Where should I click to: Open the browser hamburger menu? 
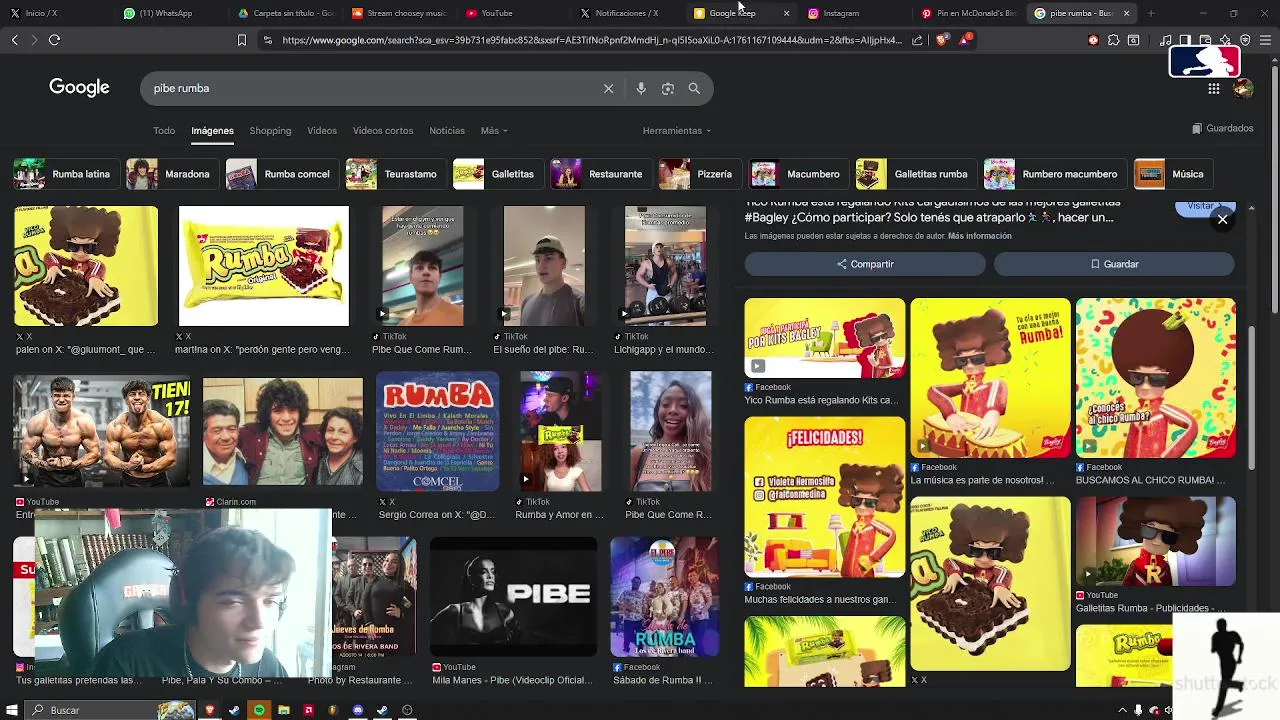(1265, 40)
